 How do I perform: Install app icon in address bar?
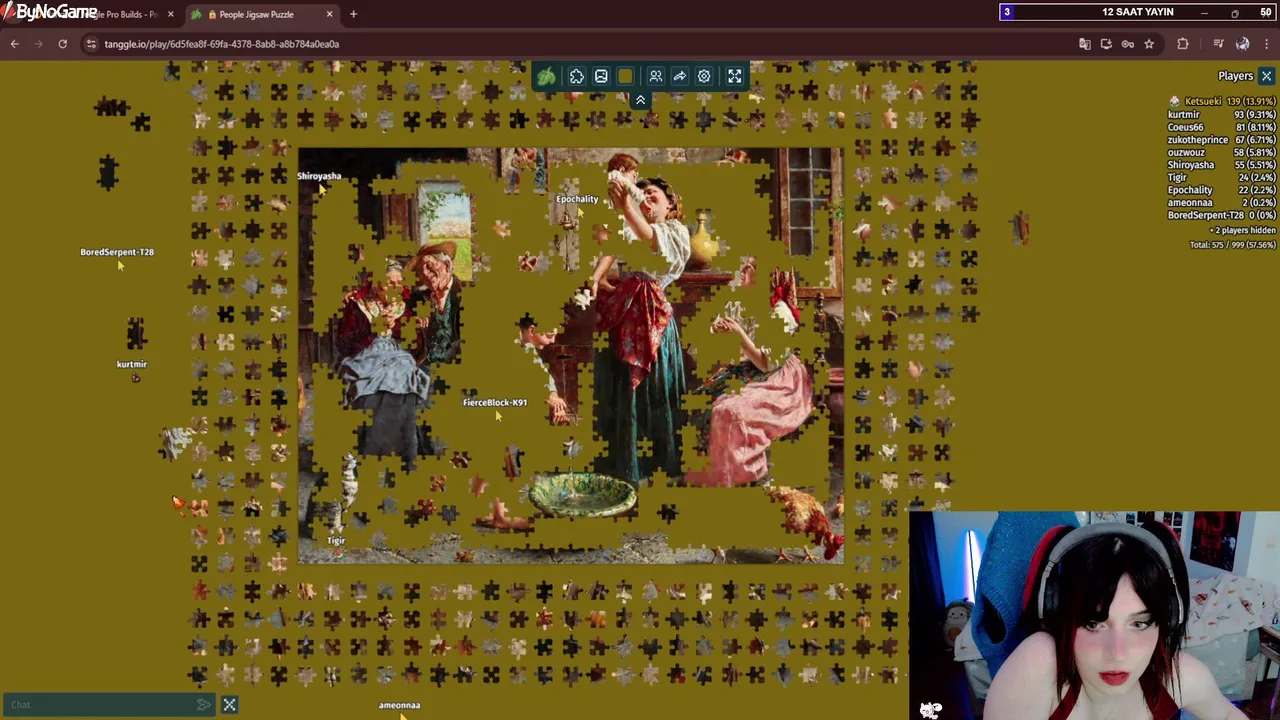coord(1106,44)
